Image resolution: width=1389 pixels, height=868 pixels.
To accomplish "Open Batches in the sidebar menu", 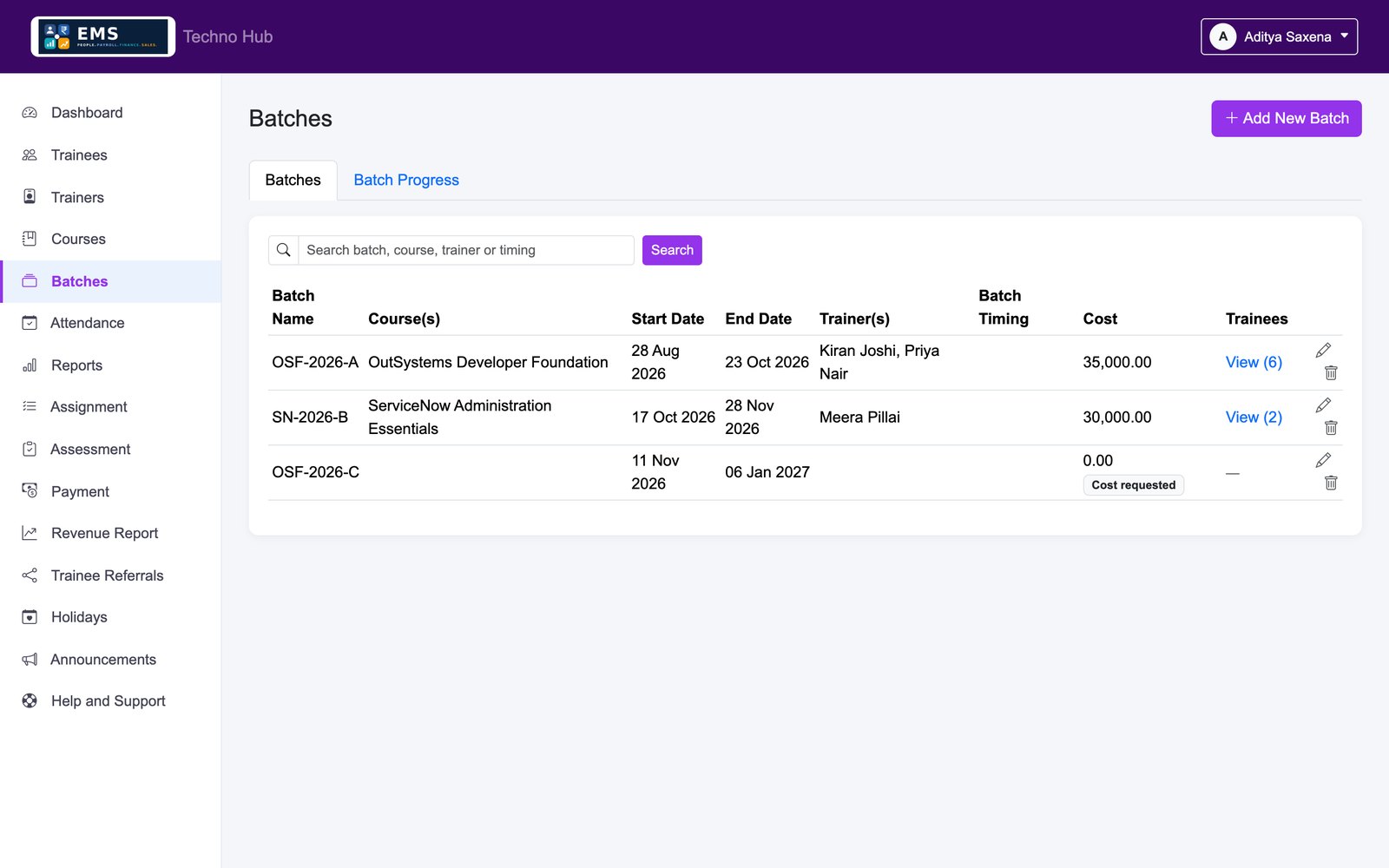I will pyautogui.click(x=111, y=281).
